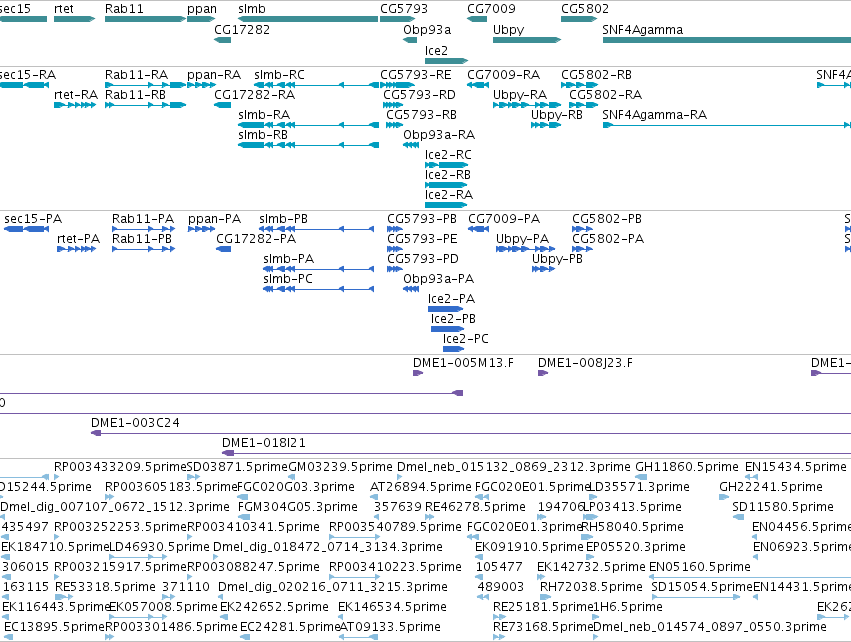Select protein ppan-PA
851x642 pixels.
tap(201, 229)
